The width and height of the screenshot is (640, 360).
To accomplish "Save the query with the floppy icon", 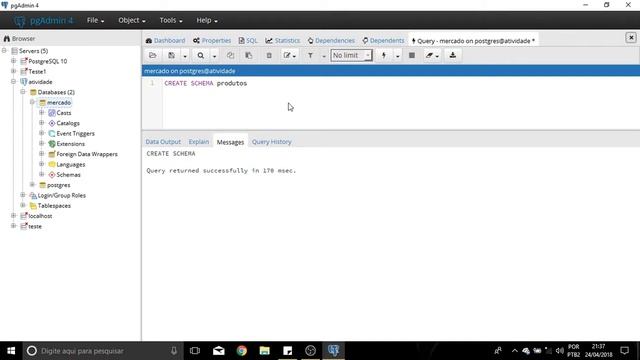I will point(171,56).
